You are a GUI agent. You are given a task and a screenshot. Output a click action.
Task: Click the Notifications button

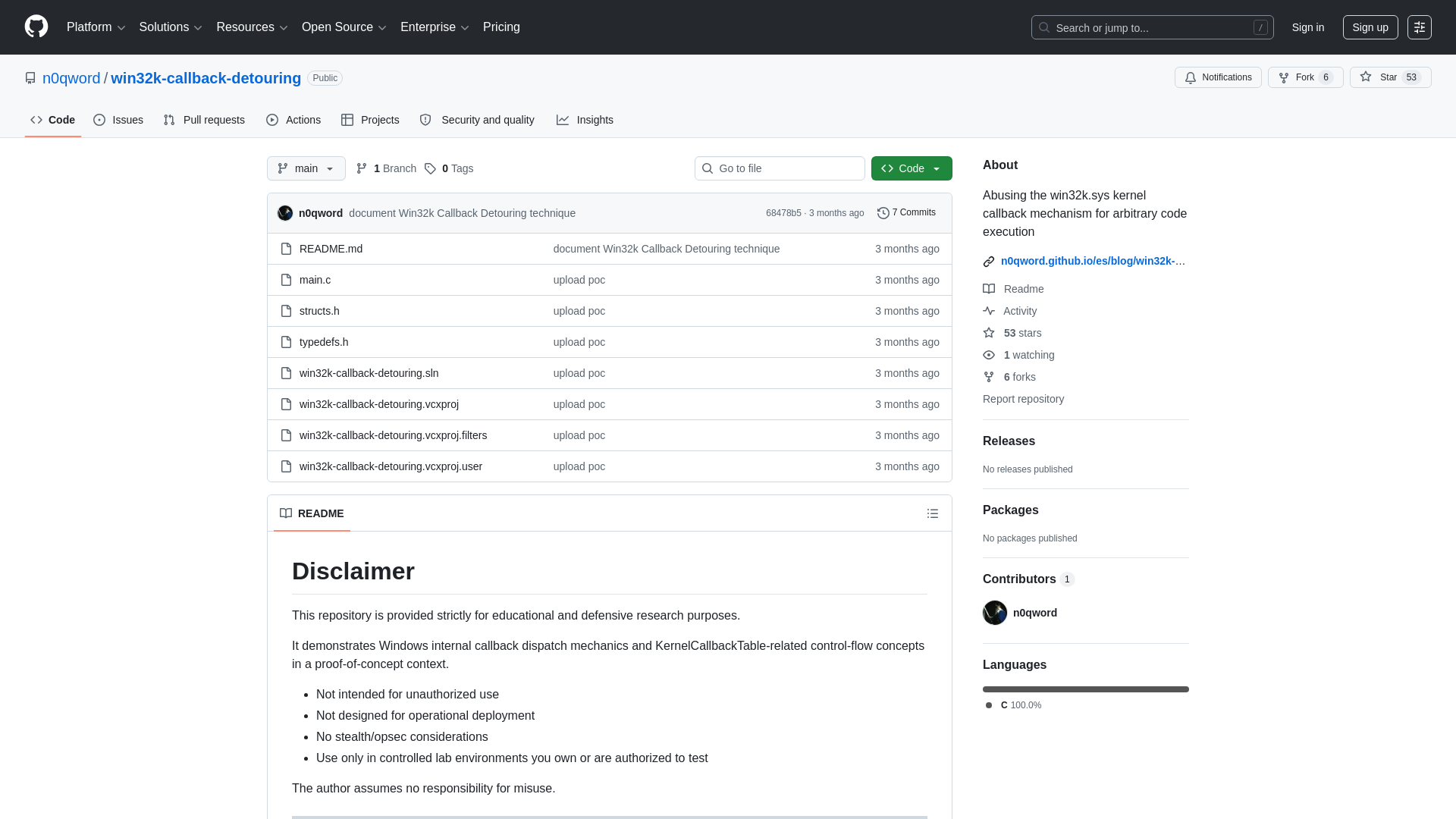[x=1218, y=77]
